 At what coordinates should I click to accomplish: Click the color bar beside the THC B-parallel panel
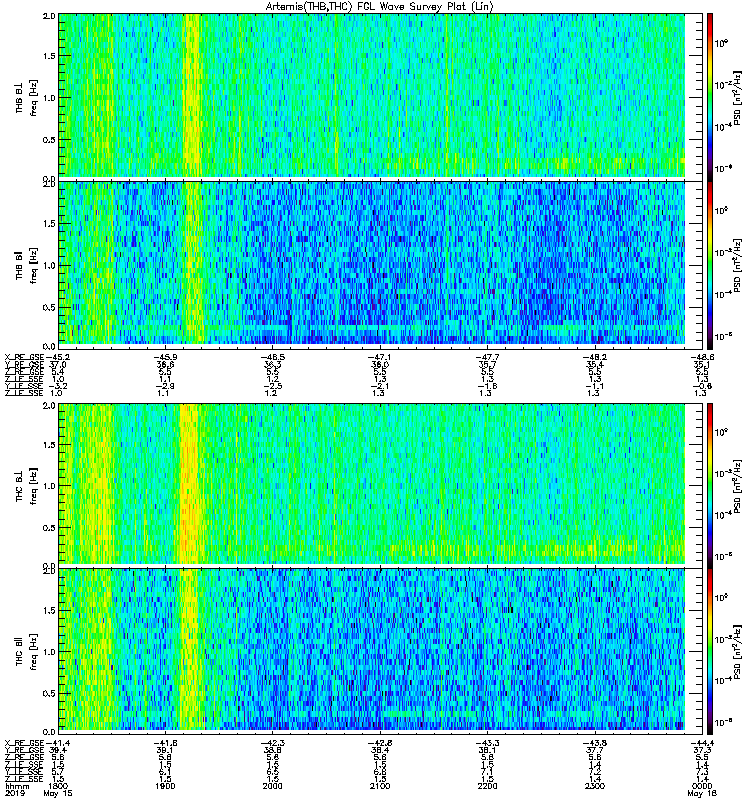[x=710, y=652]
